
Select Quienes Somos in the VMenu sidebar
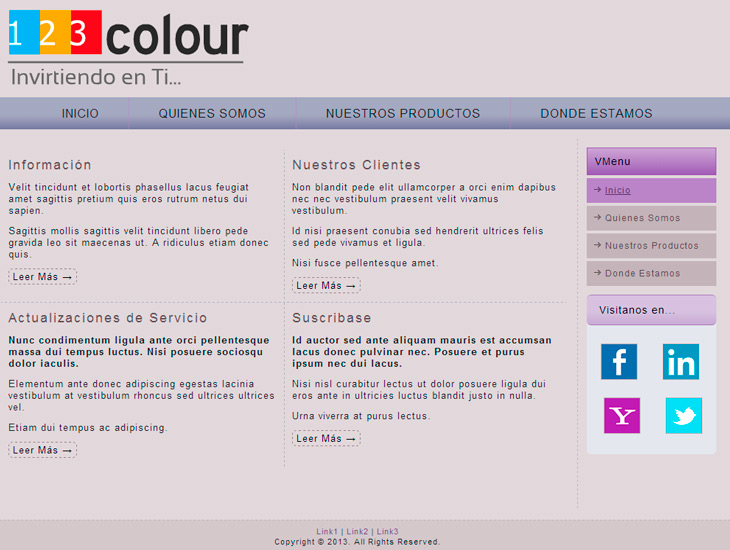pyautogui.click(x=642, y=218)
